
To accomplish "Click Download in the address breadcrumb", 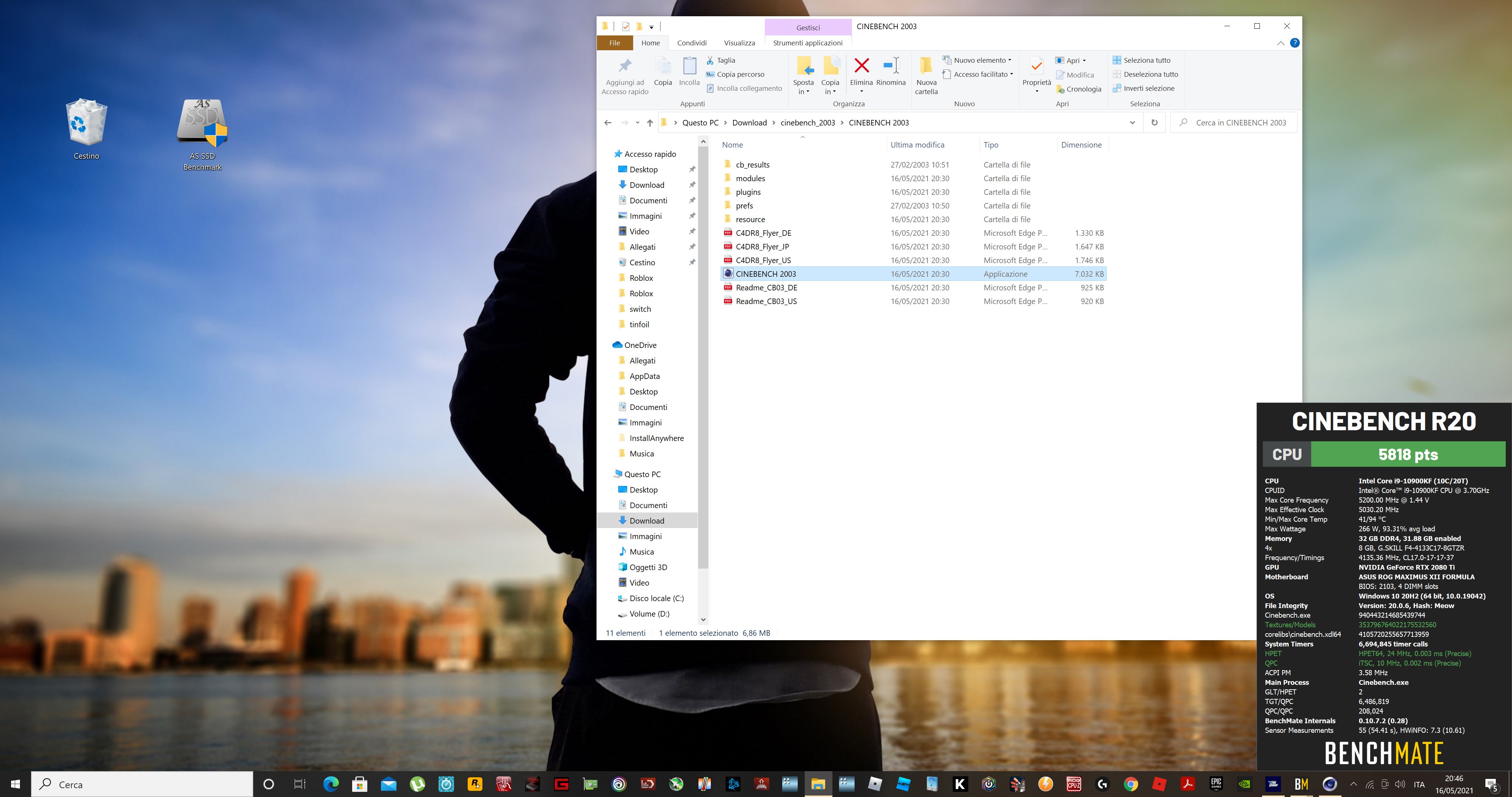I will coord(750,122).
